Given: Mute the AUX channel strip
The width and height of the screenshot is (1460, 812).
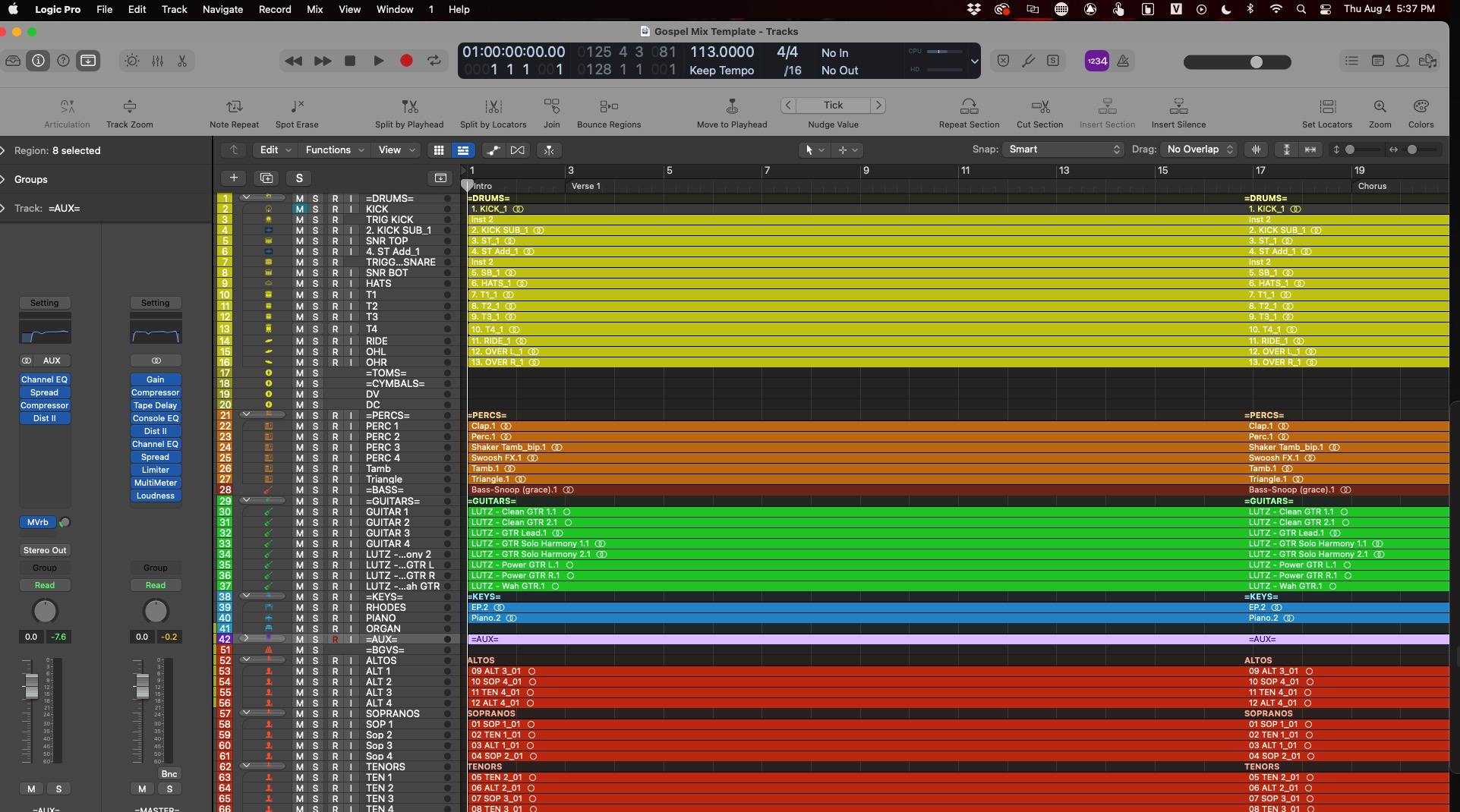Looking at the screenshot, I should pos(31,788).
